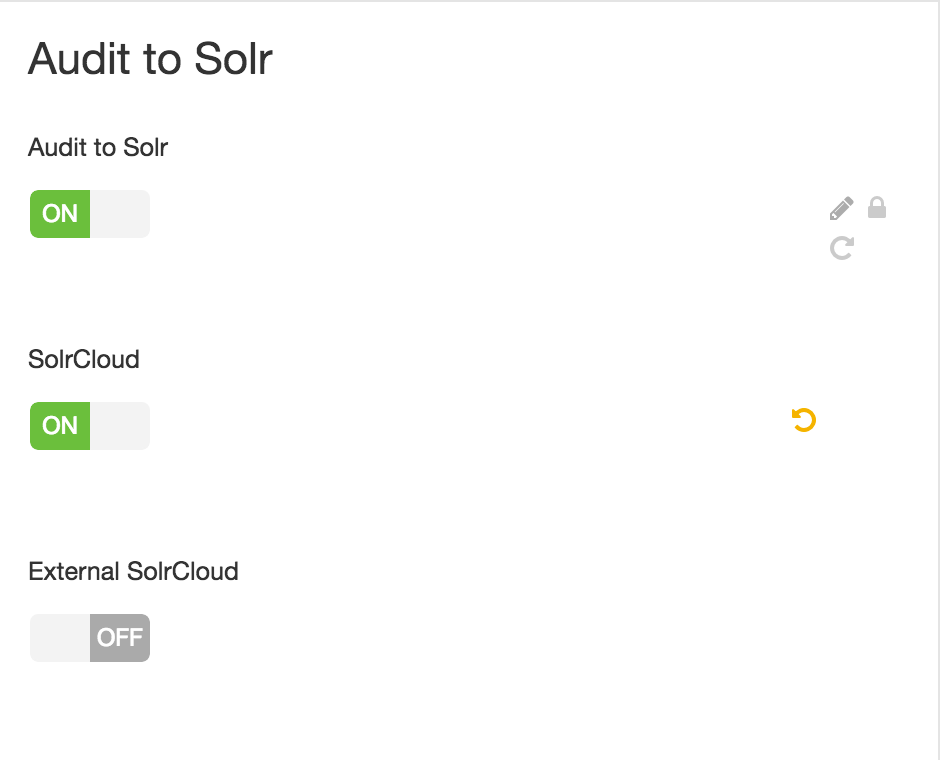The image size is (946, 760).
Task: Override Audit to Solr using pencil icon
Action: pyautogui.click(x=841, y=208)
